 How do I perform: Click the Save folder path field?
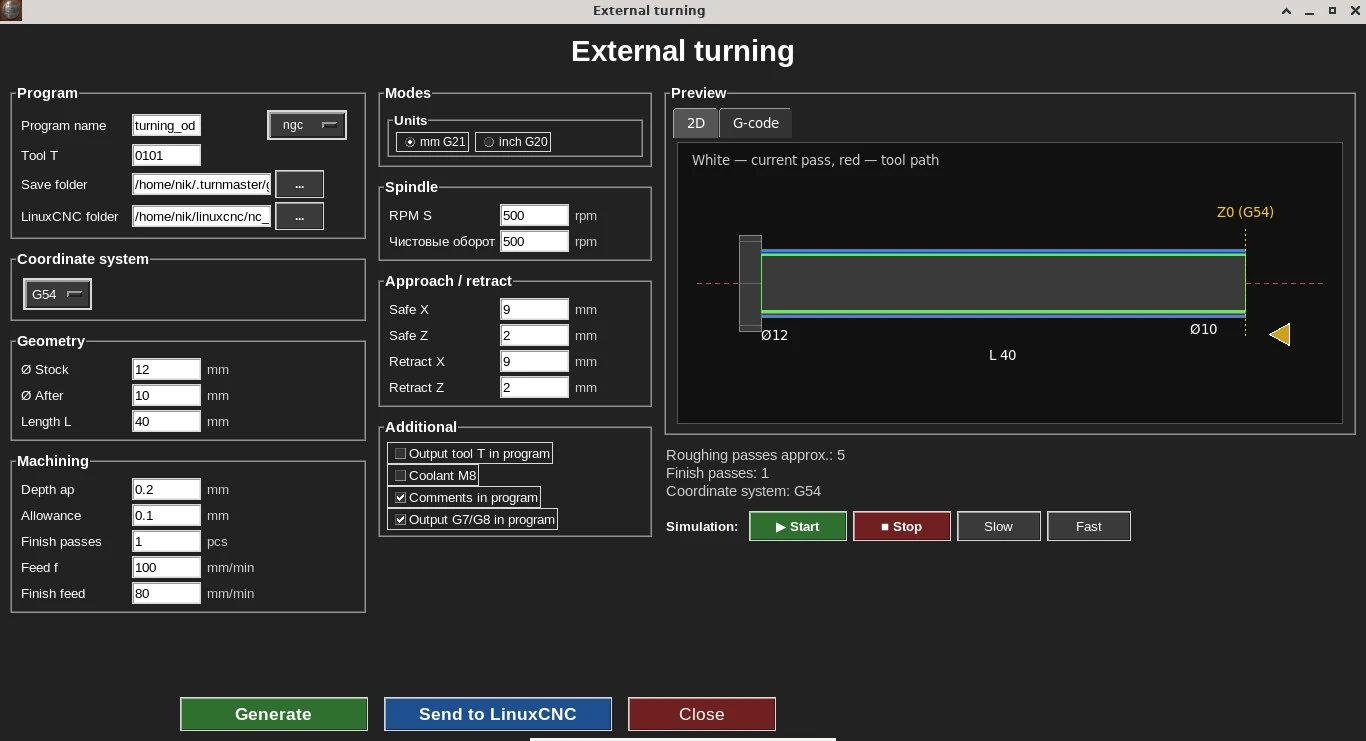tap(202, 185)
